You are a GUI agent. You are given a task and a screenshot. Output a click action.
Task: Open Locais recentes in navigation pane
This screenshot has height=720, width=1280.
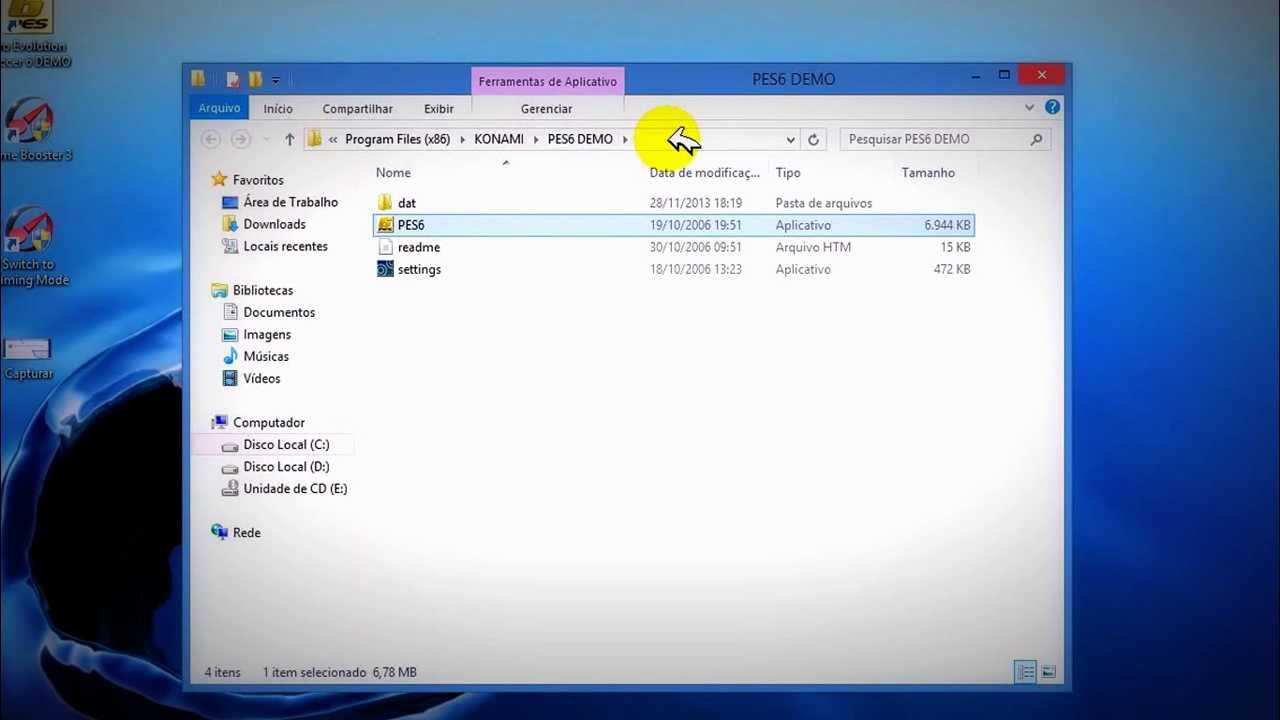[285, 246]
